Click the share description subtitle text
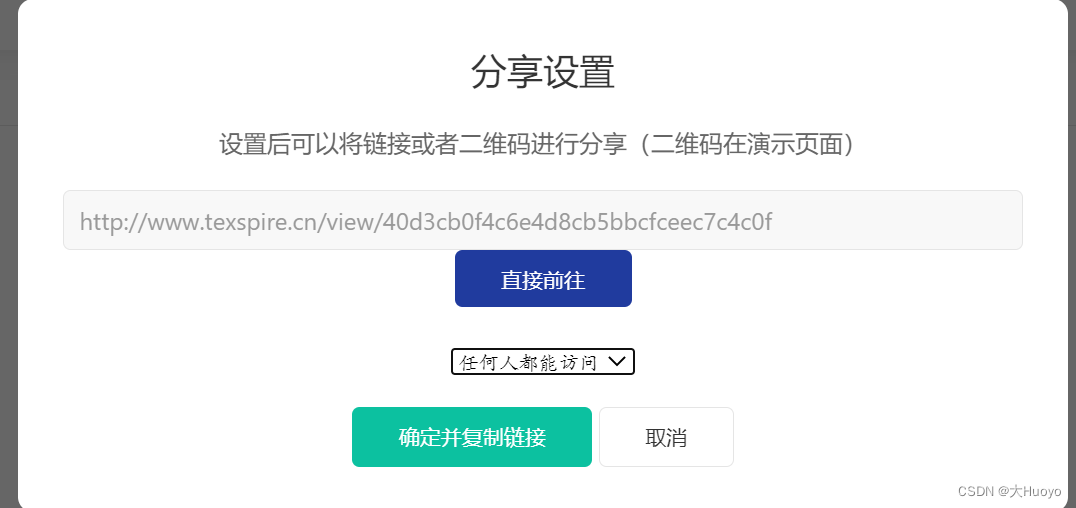 [x=537, y=145]
